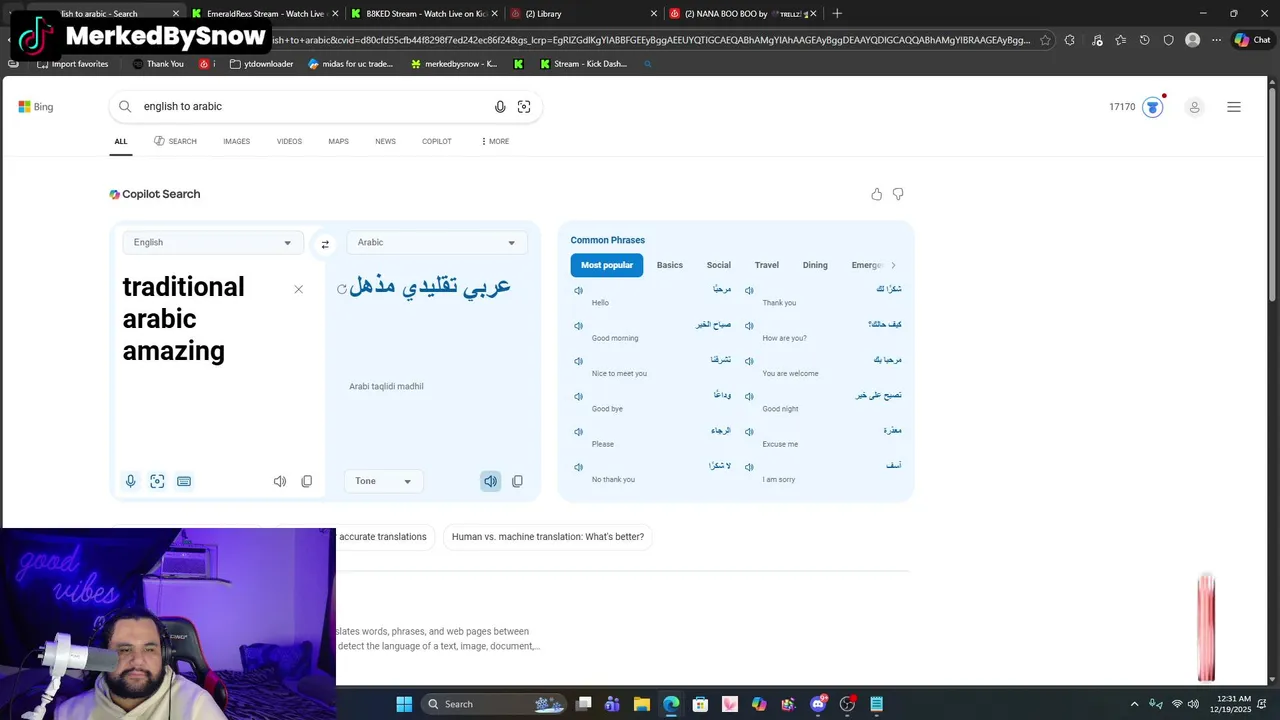The height and width of the screenshot is (720, 1280).
Task: Open the English source language dropdown
Action: [213, 242]
